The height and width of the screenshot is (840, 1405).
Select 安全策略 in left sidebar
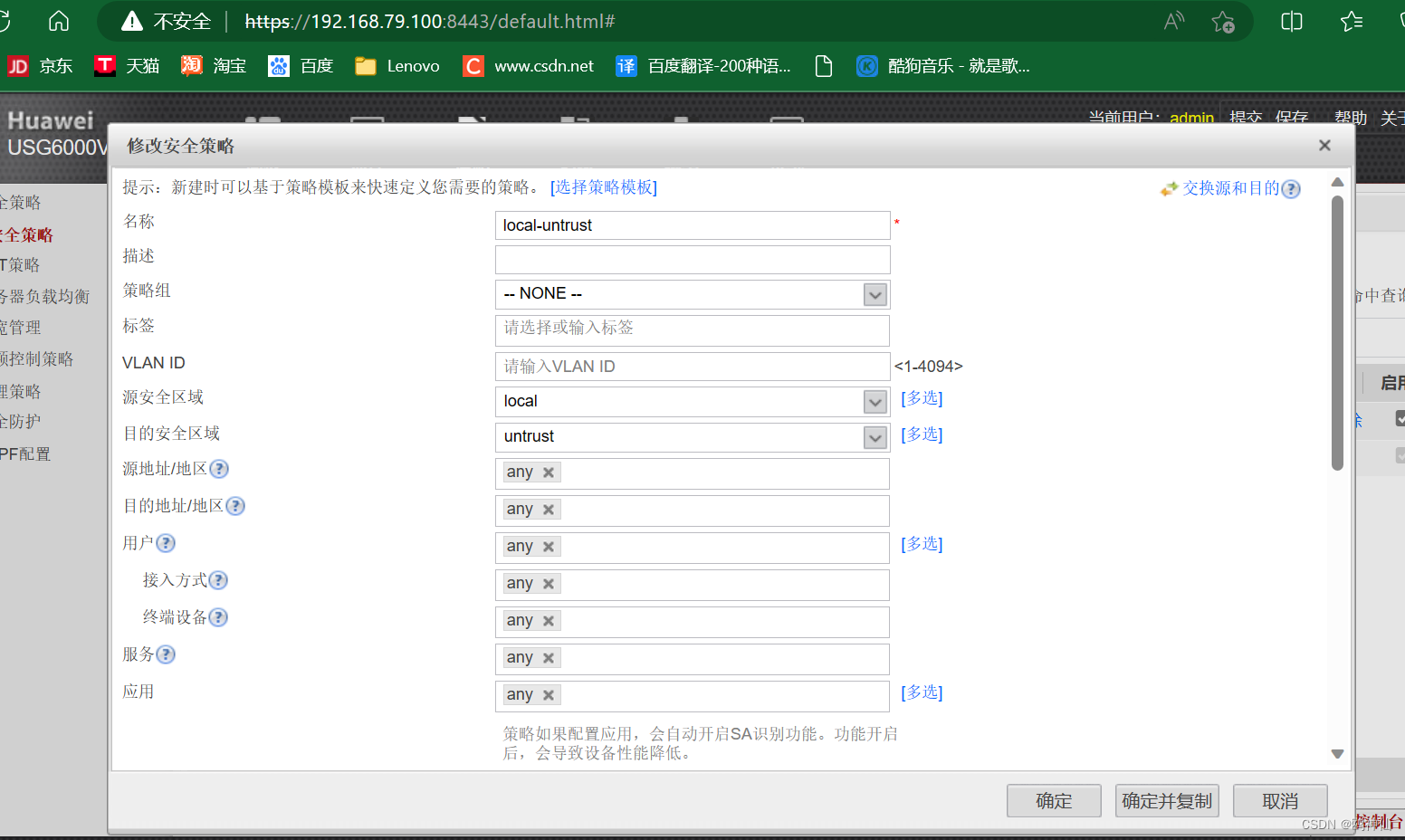26,235
